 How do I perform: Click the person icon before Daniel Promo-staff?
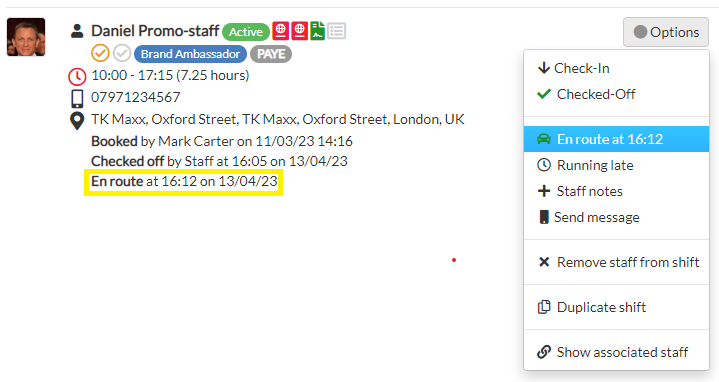(77, 31)
